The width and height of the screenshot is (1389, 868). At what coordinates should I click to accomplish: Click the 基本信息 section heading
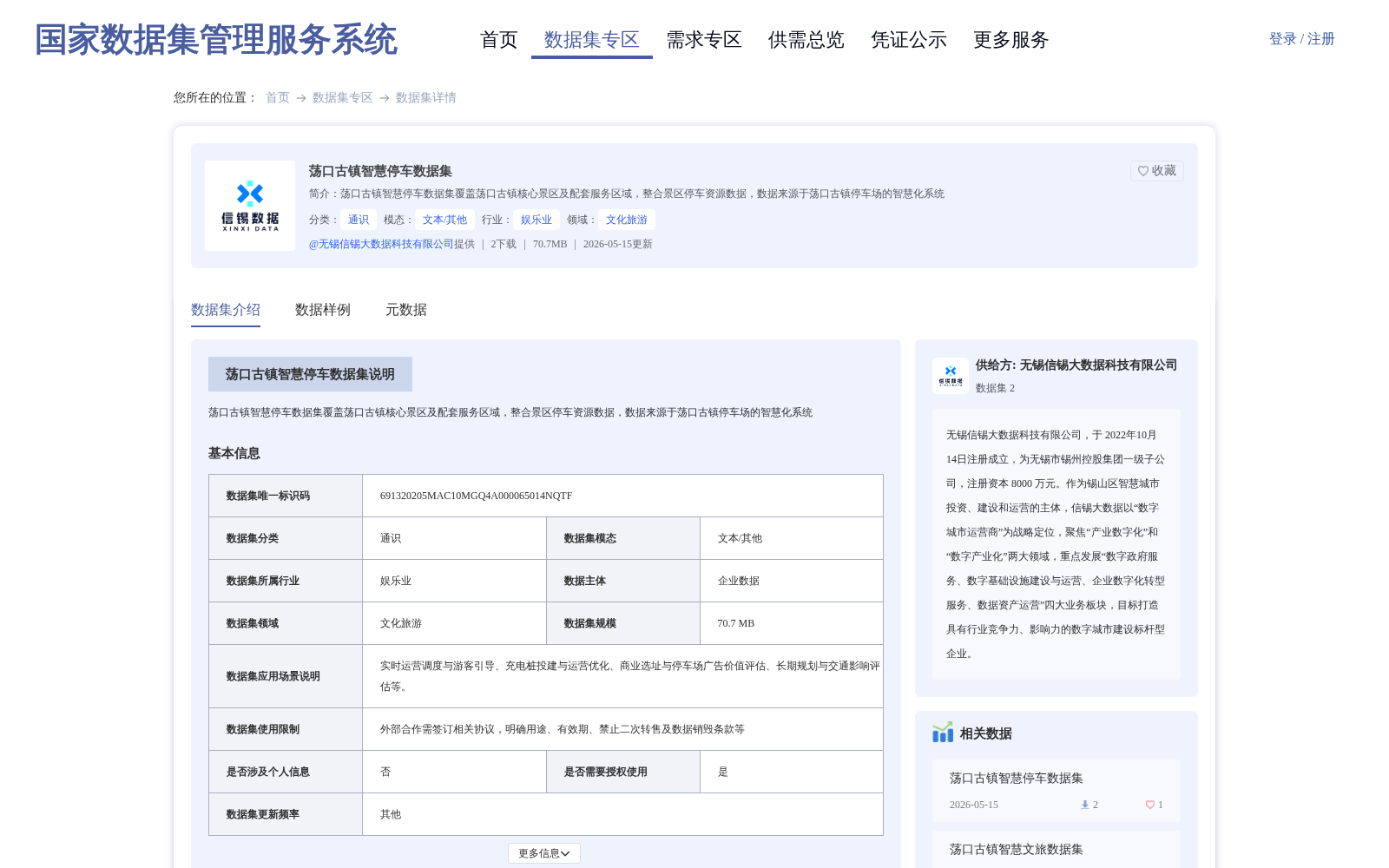234,453
